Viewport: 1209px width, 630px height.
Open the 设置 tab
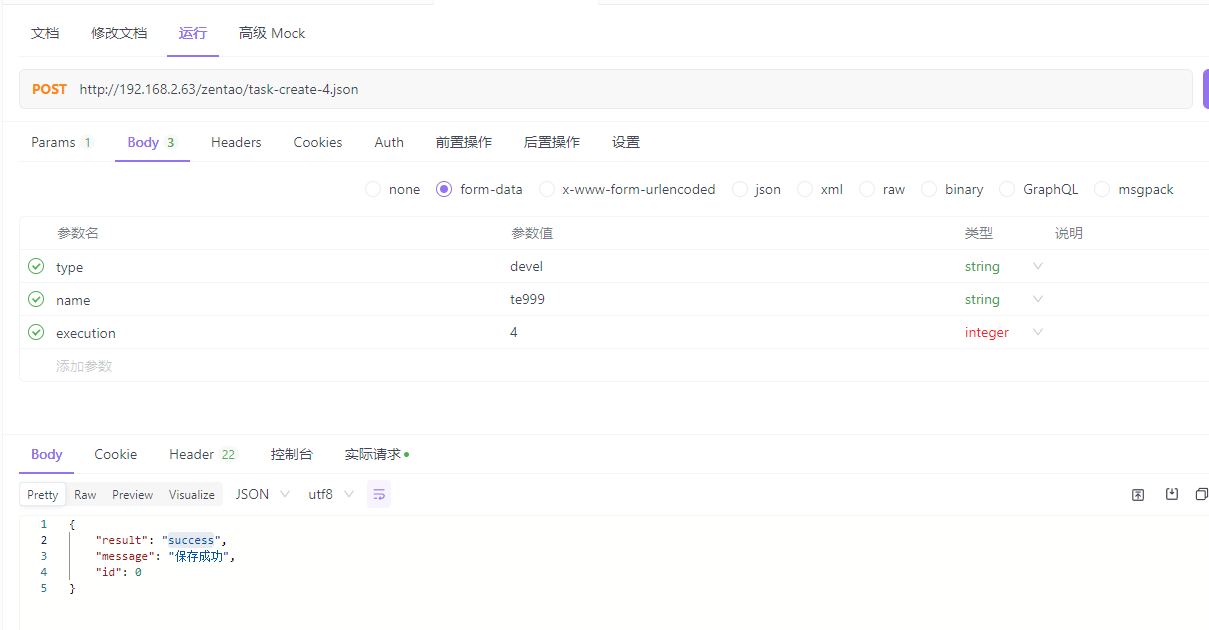point(626,142)
